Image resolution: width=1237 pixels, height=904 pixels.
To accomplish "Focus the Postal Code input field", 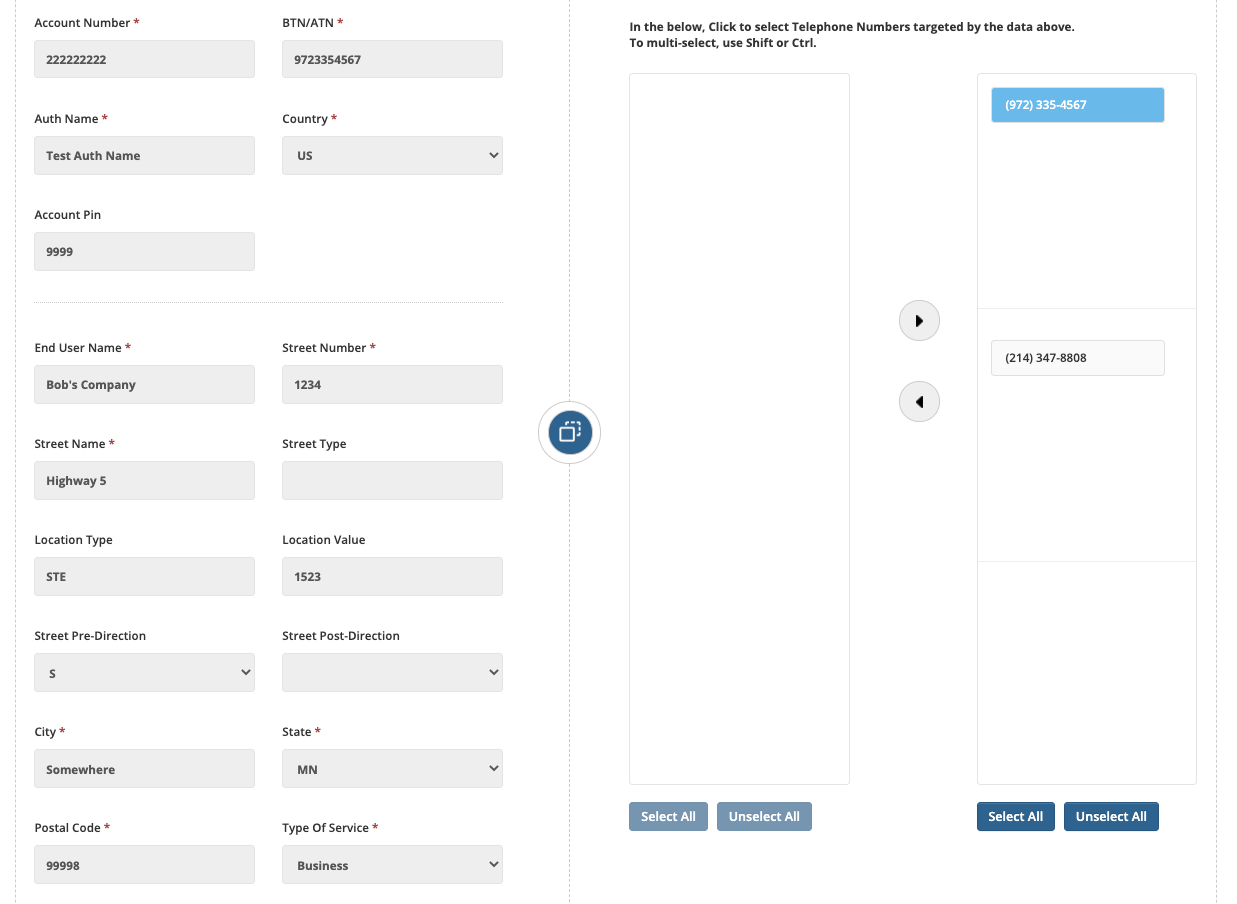I will click(x=144, y=865).
